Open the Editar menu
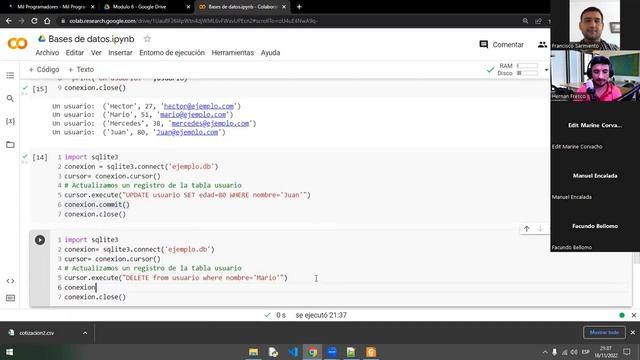 point(75,53)
